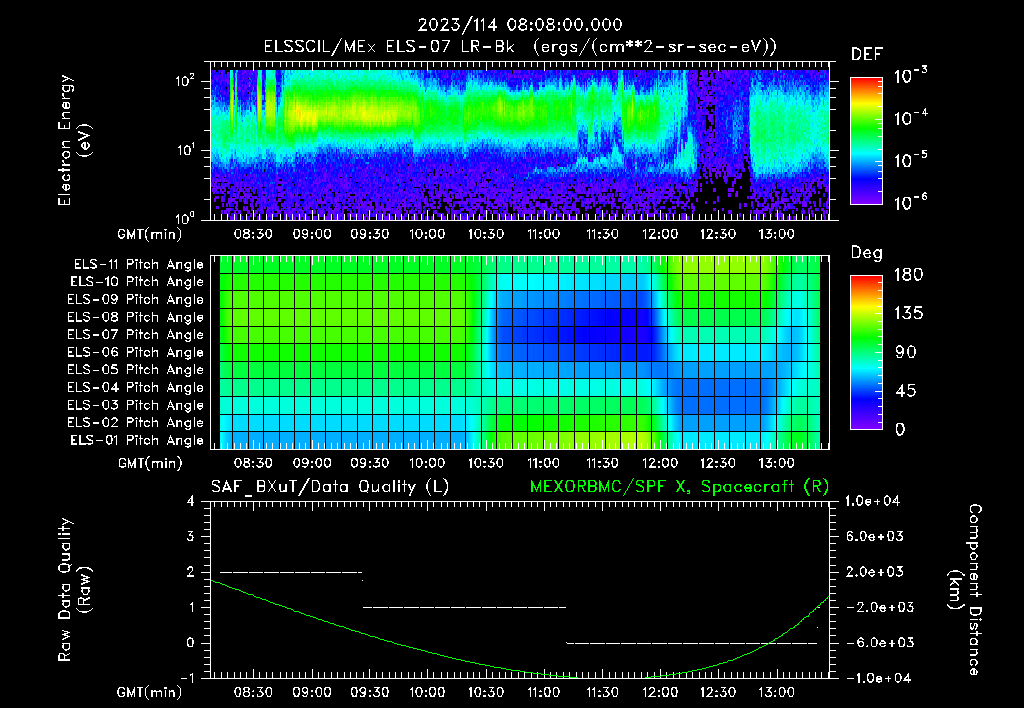Image resolution: width=1024 pixels, height=708 pixels.
Task: Click the ELS-08 Pitch Angle row label
Action: (136, 317)
